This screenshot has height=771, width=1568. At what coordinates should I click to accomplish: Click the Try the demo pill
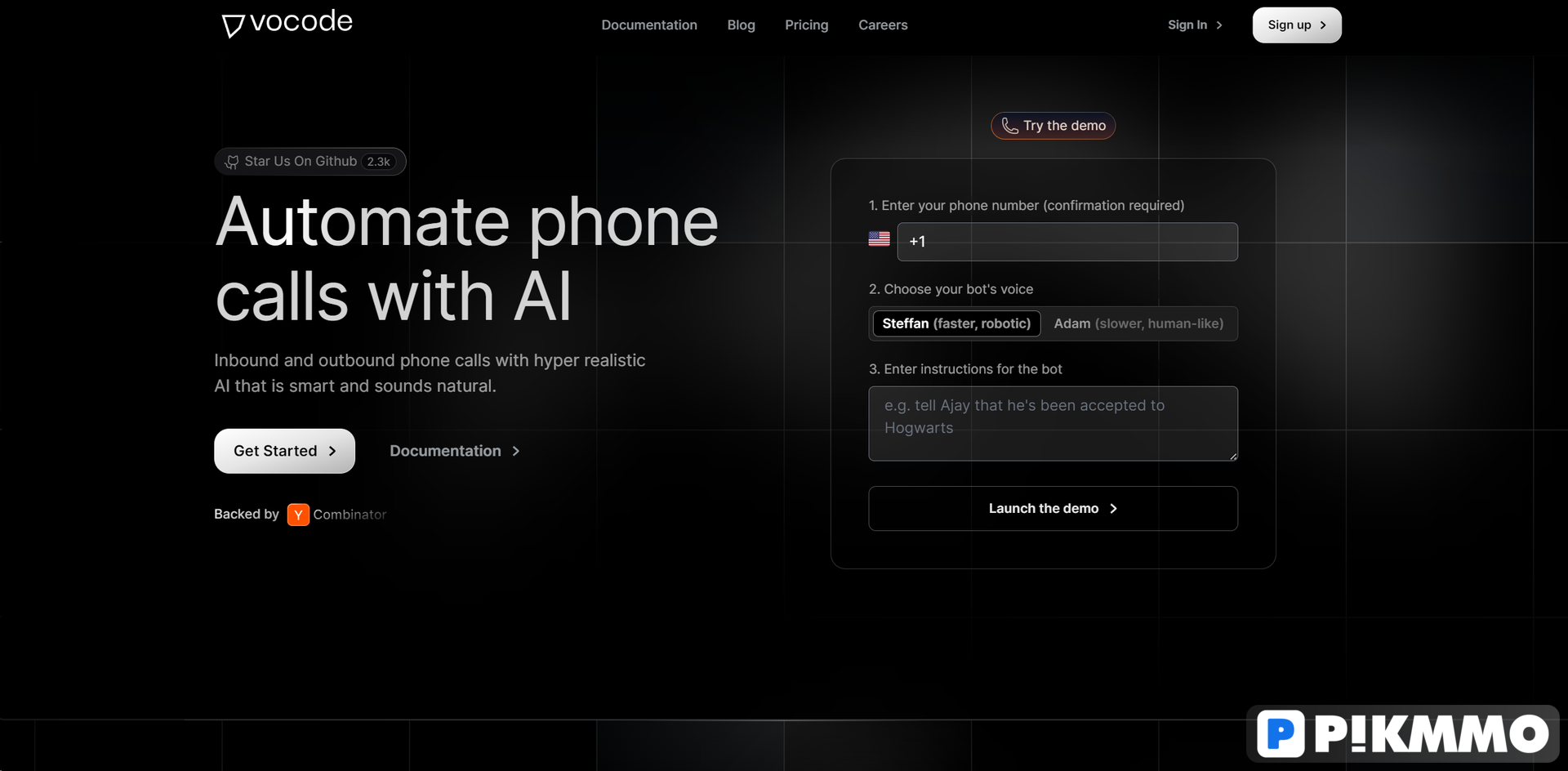click(1053, 126)
